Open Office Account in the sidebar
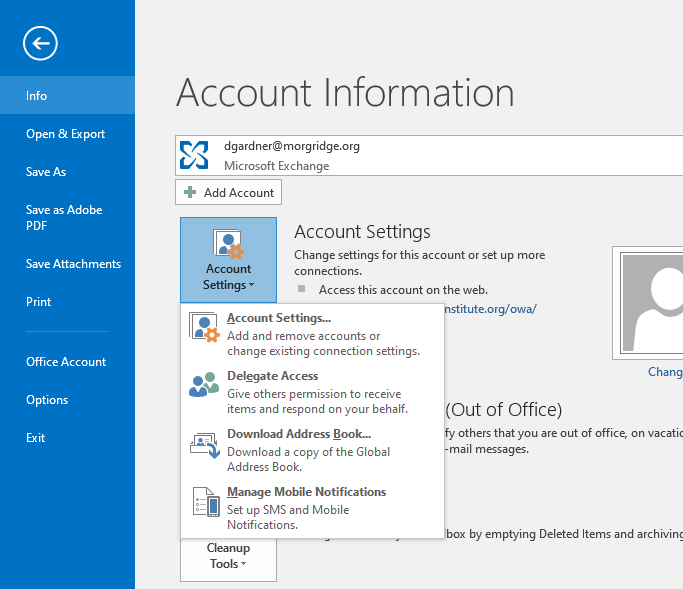This screenshot has width=683, height=589. point(68,362)
